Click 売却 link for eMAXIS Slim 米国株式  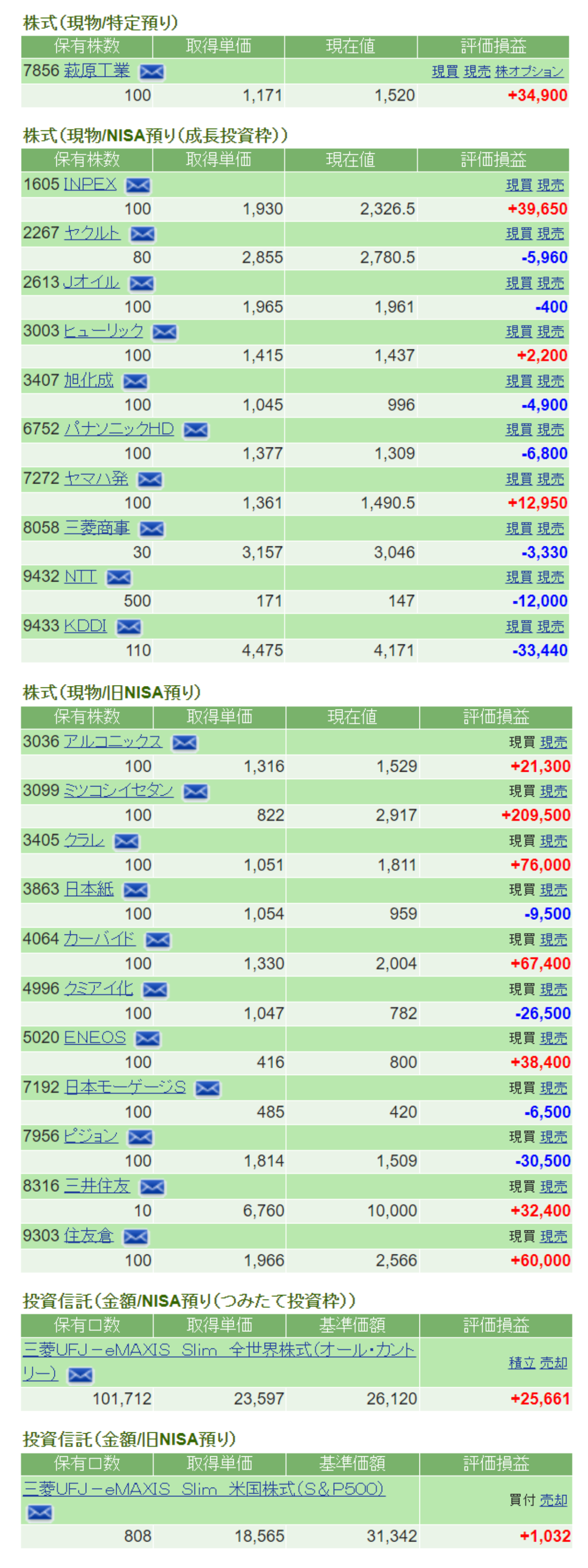point(553,1500)
